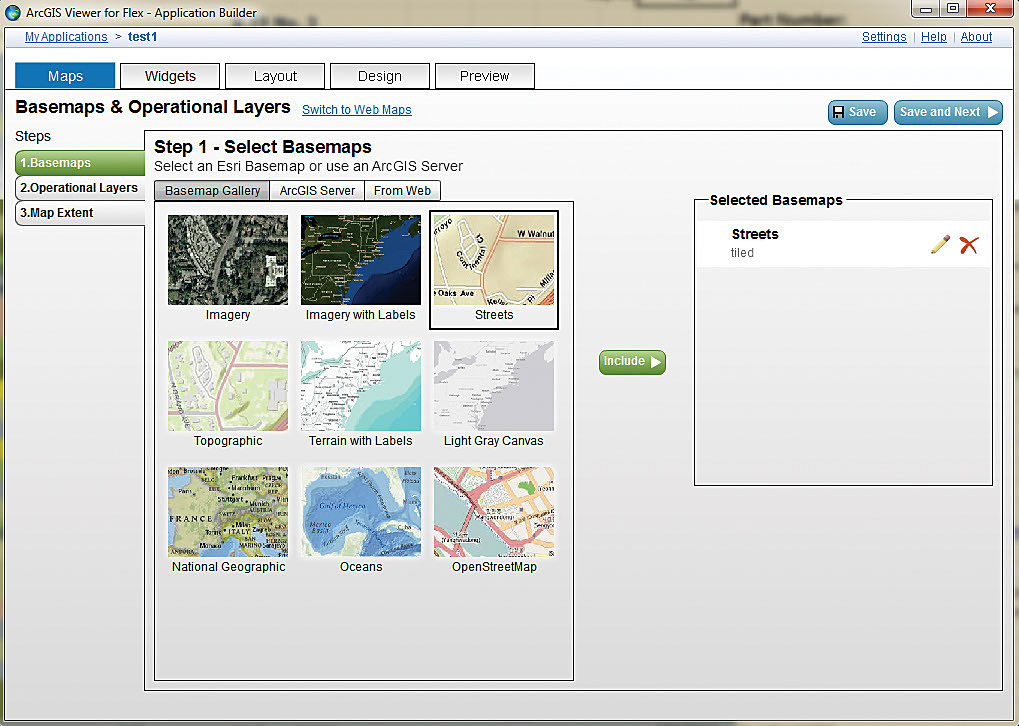Open the Operational Layers step
This screenshot has width=1019, height=726.
click(80, 188)
